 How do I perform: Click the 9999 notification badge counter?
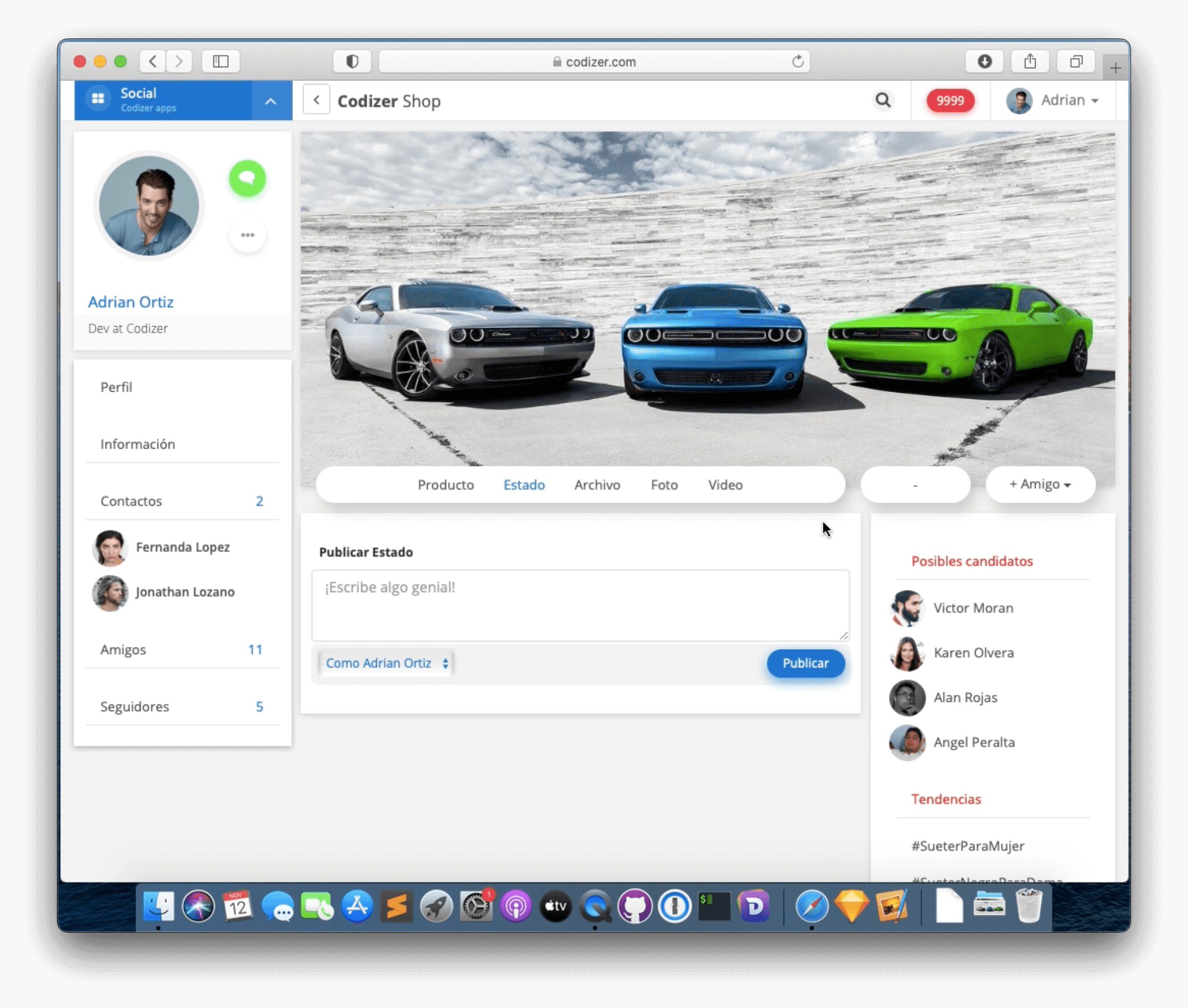948,100
